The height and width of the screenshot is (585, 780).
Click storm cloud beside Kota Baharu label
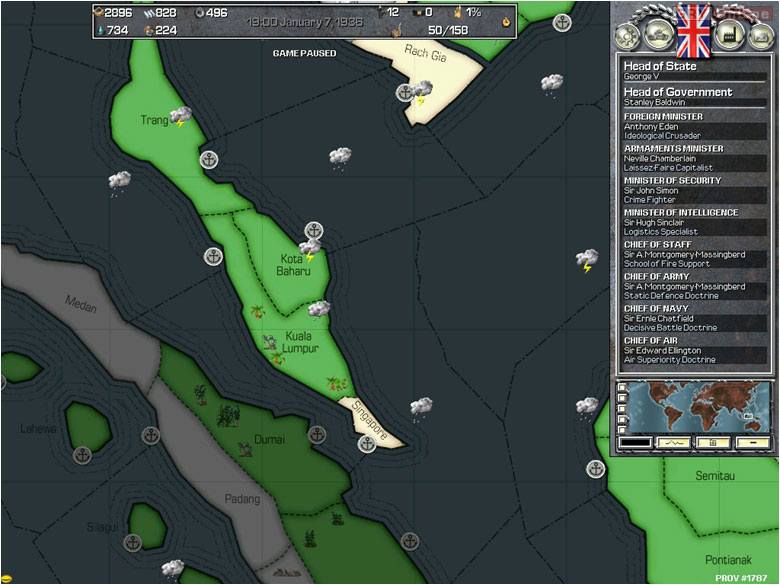310,250
